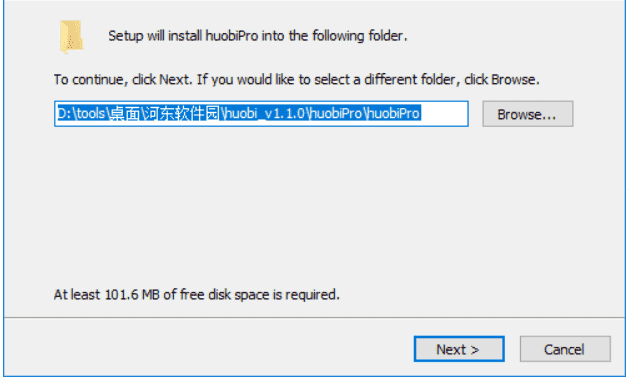Click the "桌面" folder name in path

coord(125,113)
